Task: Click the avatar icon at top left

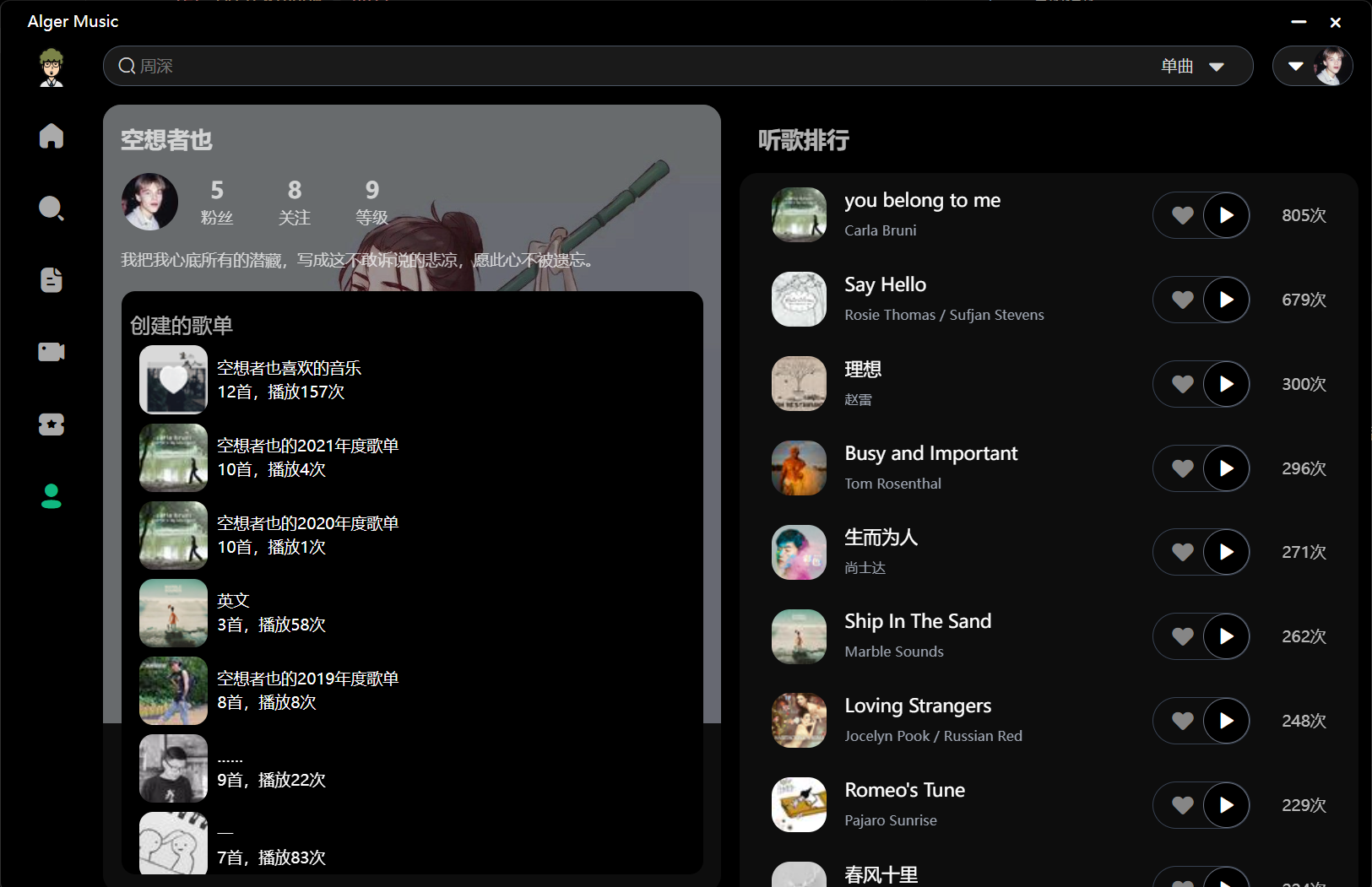Action: pyautogui.click(x=51, y=67)
